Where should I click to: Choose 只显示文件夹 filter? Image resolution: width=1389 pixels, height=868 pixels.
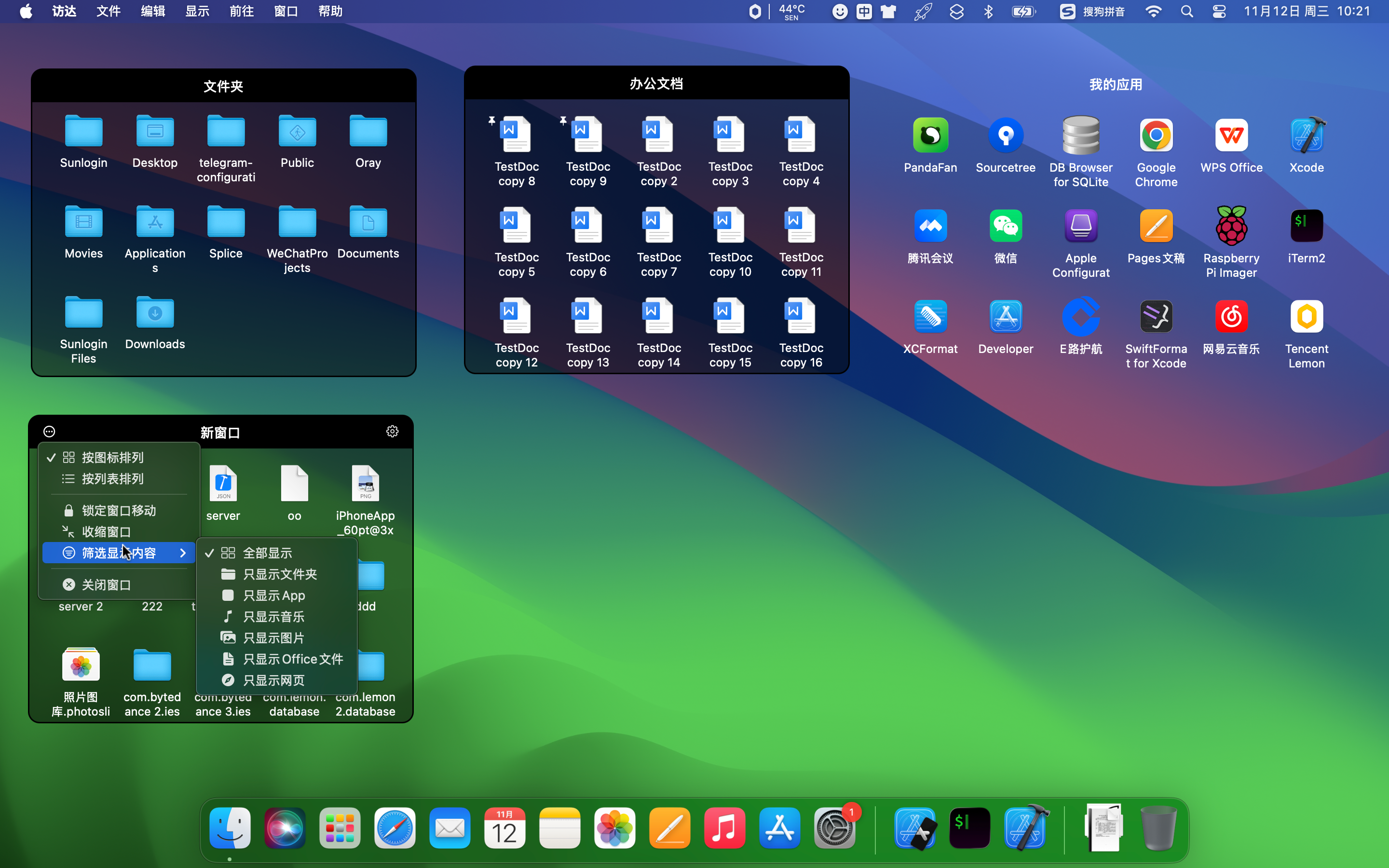tap(280, 574)
